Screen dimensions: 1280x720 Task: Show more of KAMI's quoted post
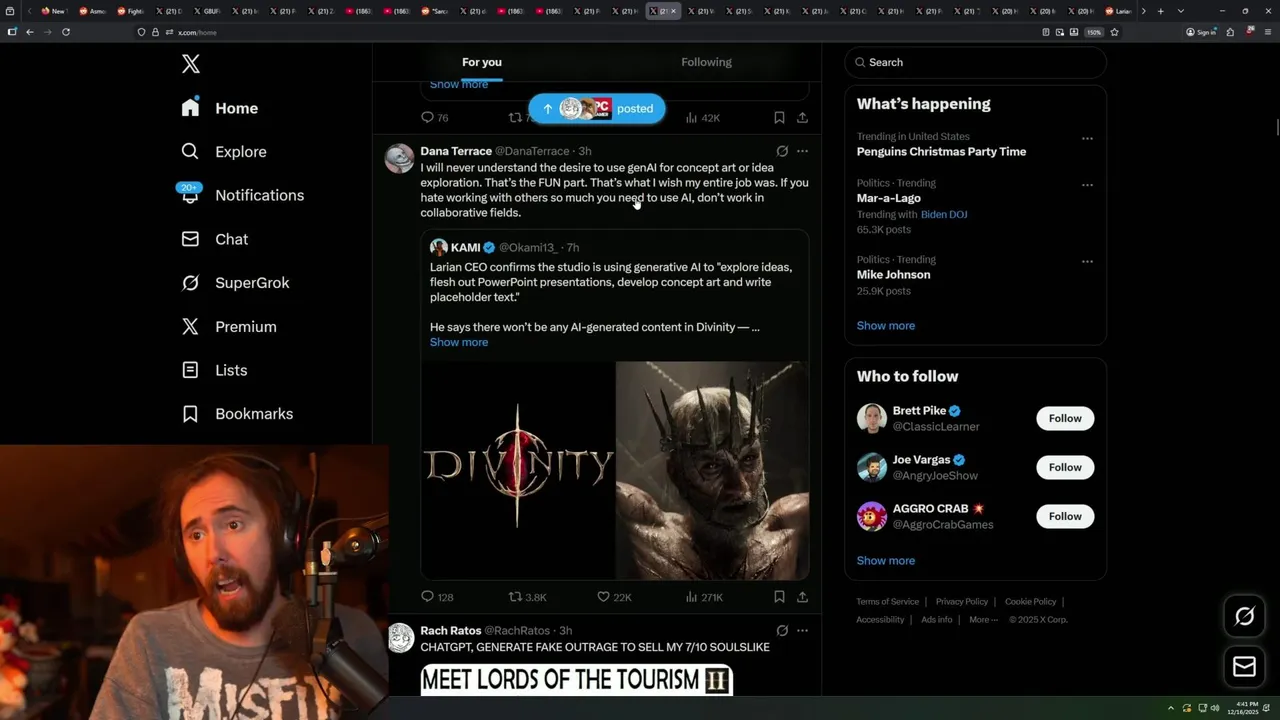coord(459,342)
